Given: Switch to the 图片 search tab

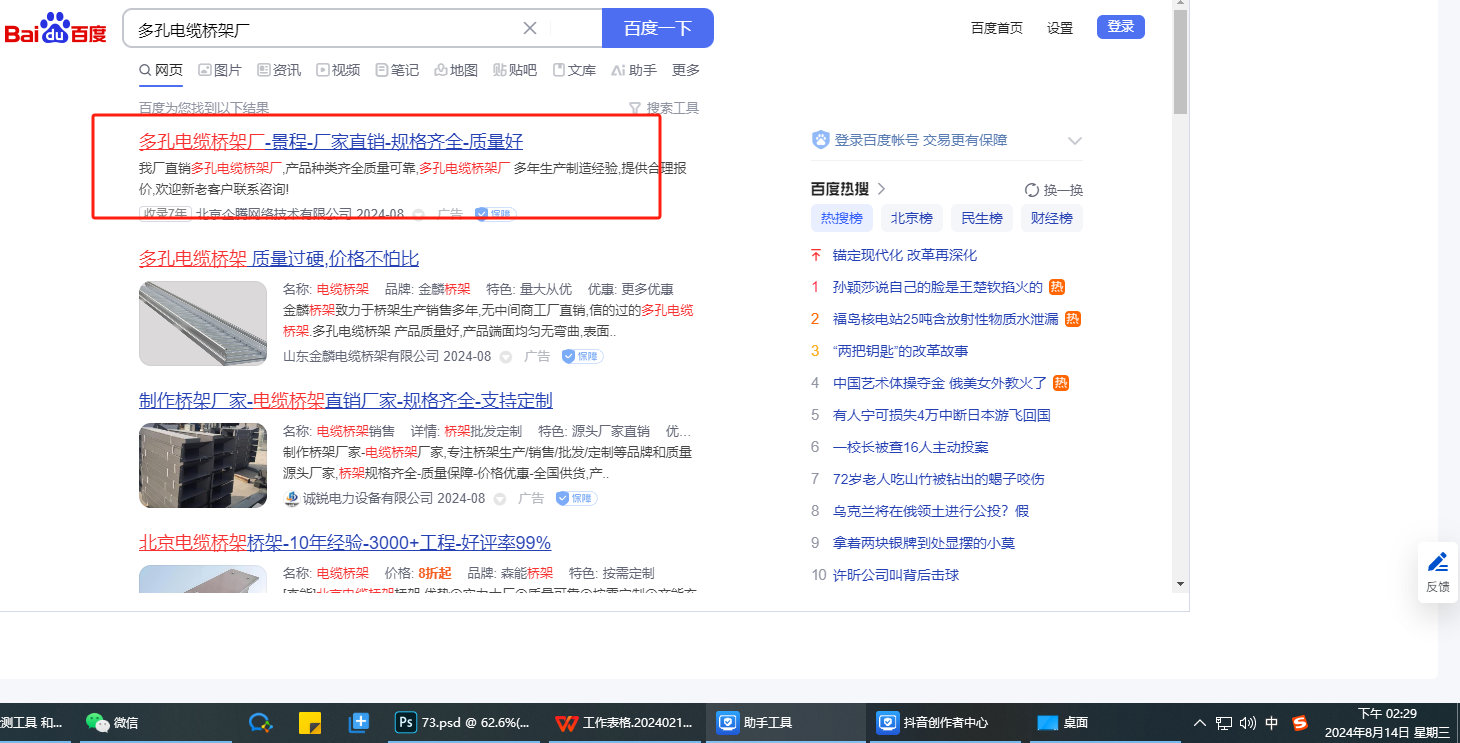Looking at the screenshot, I should (x=220, y=70).
